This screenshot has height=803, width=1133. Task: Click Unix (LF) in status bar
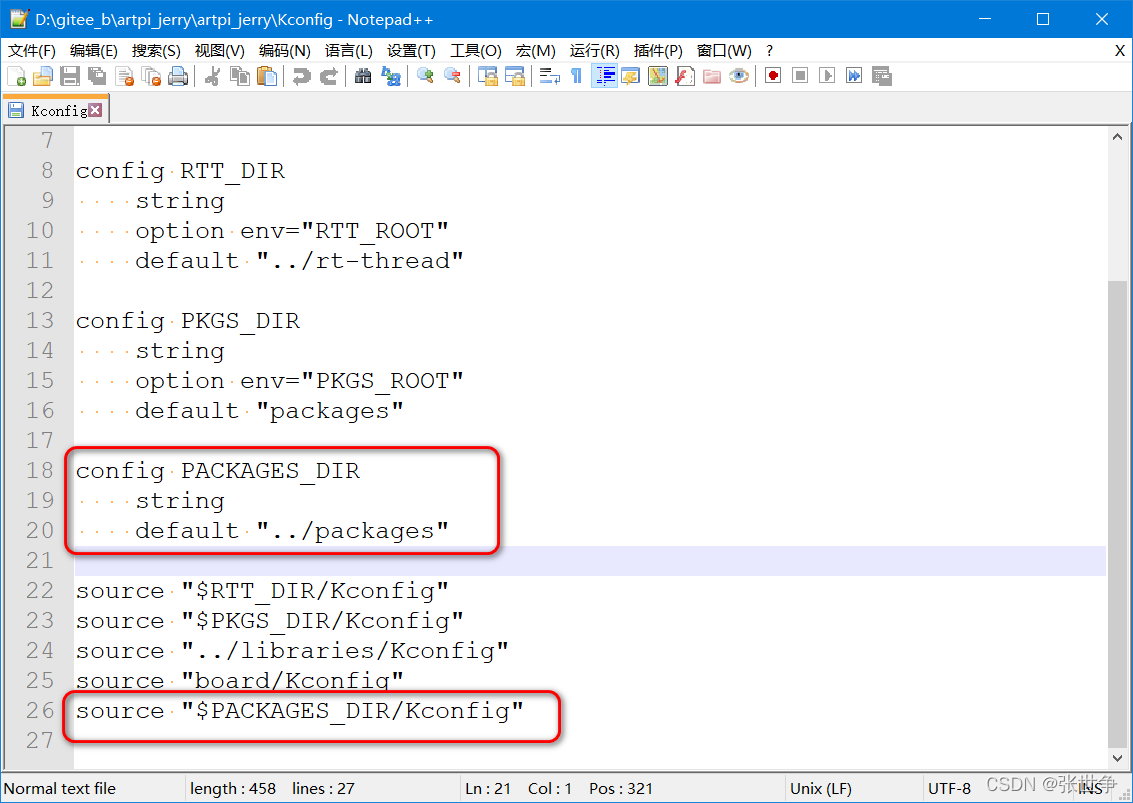pos(821,789)
